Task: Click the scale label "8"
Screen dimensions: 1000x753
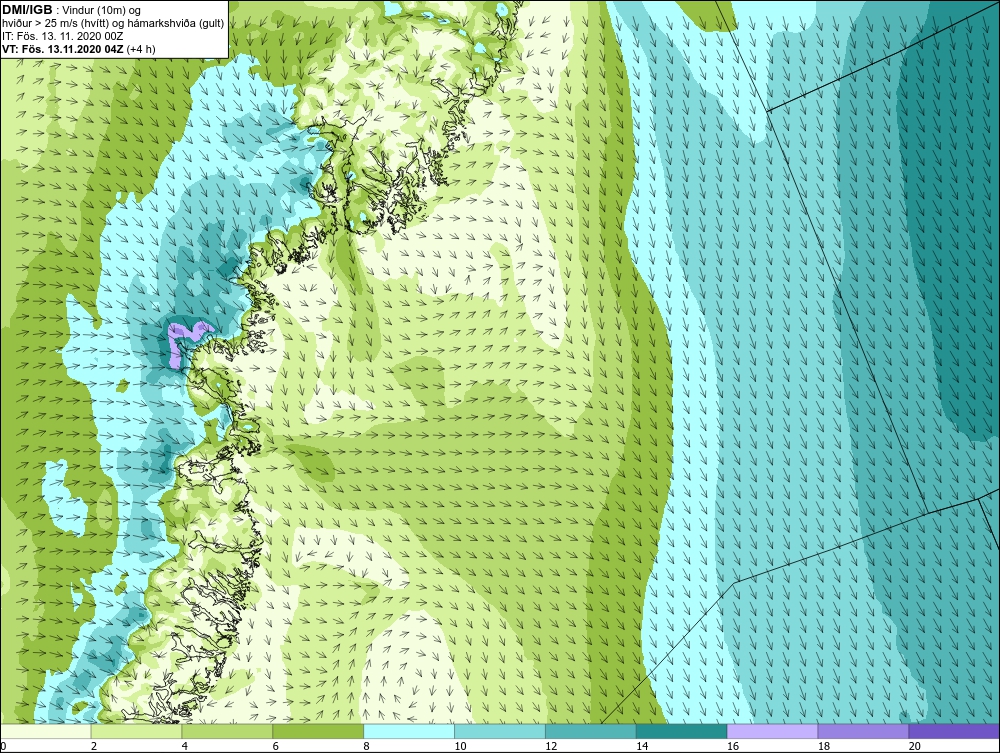Action: [x=366, y=746]
